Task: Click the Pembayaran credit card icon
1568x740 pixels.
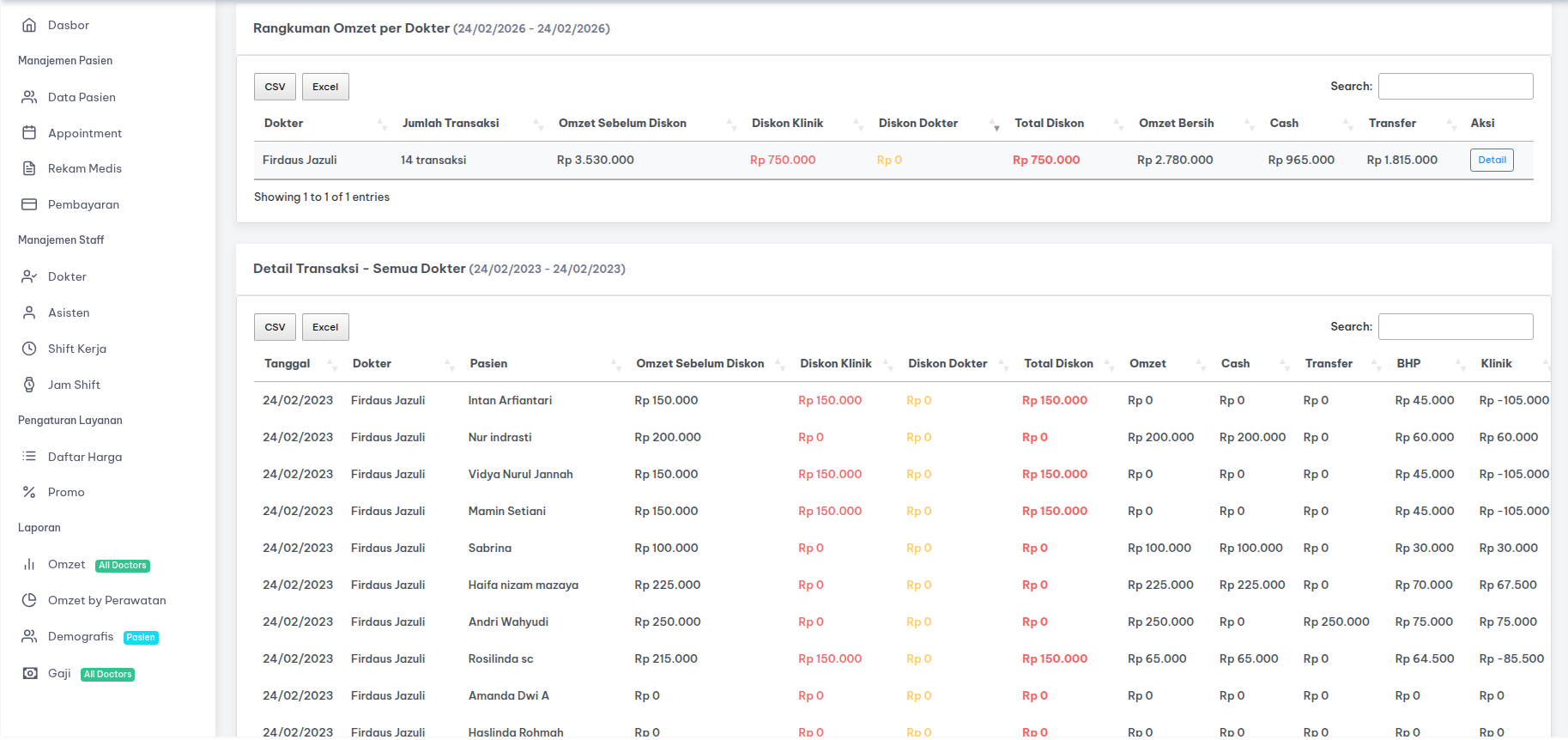Action: (29, 204)
